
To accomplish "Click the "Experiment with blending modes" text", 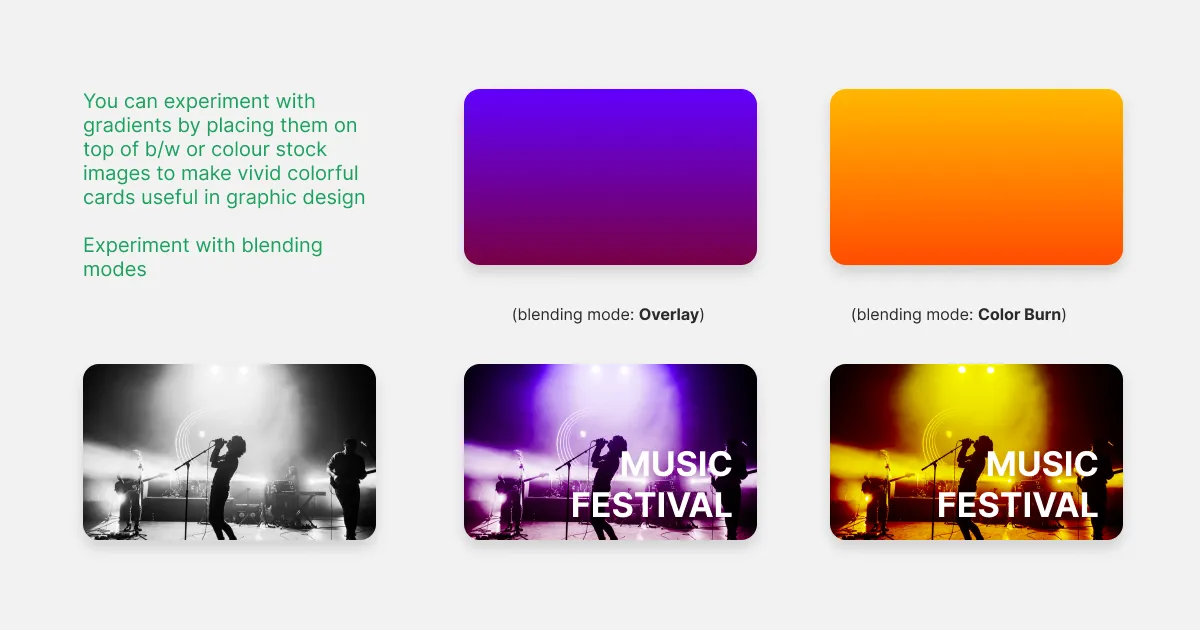I will pos(202,257).
